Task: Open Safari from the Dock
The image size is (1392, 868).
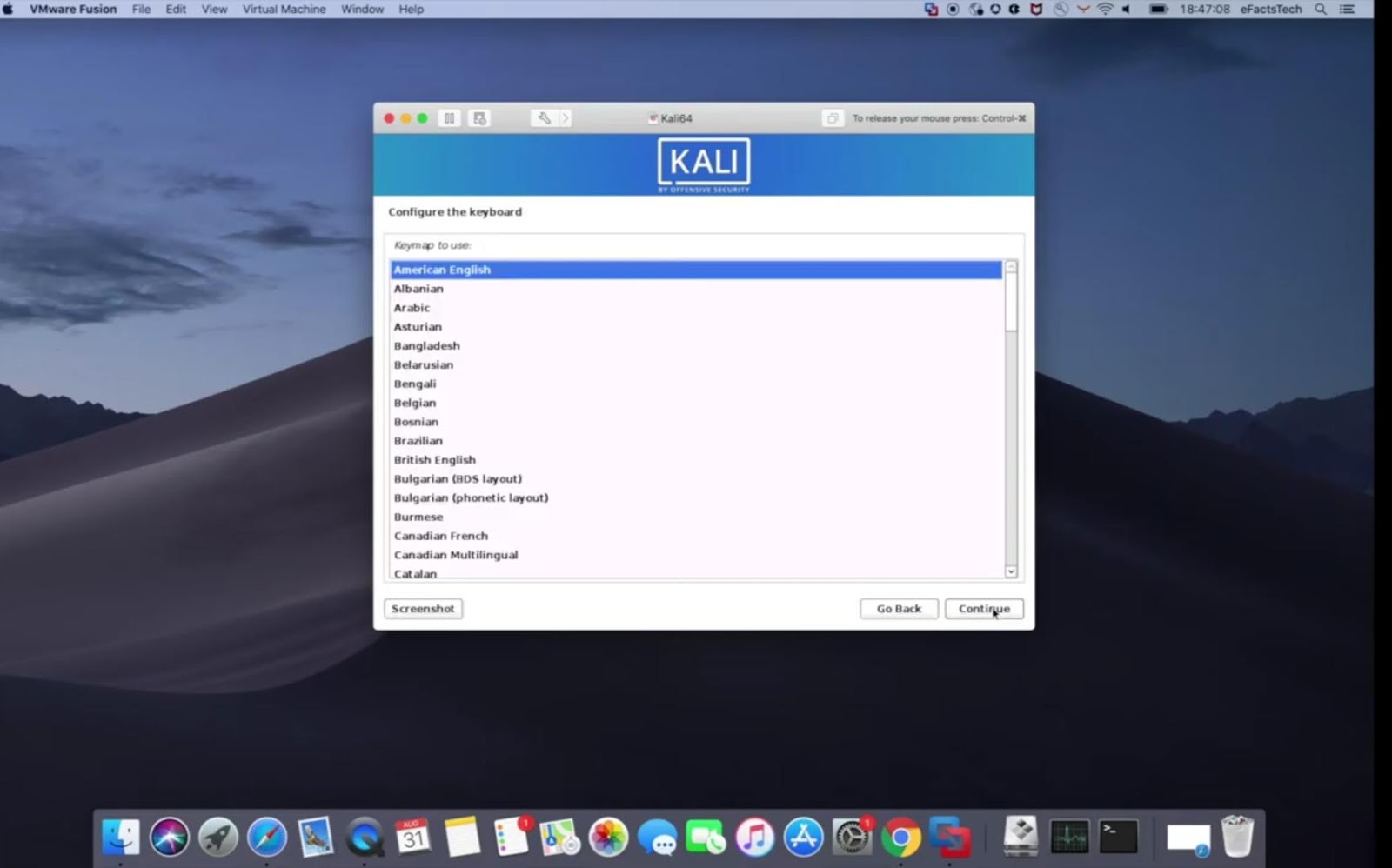Action: point(267,838)
